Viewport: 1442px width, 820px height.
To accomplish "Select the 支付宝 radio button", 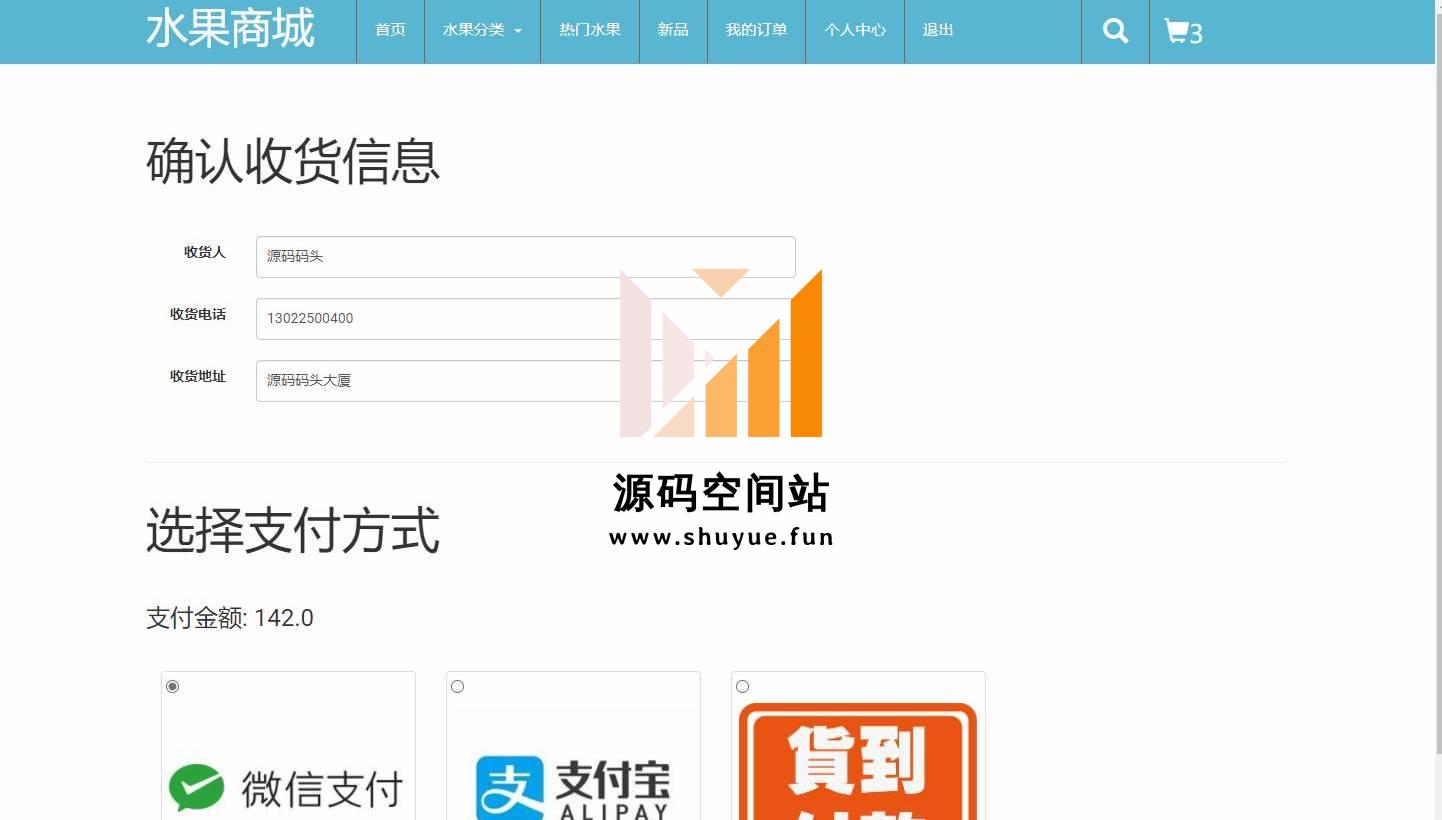I will [x=457, y=686].
